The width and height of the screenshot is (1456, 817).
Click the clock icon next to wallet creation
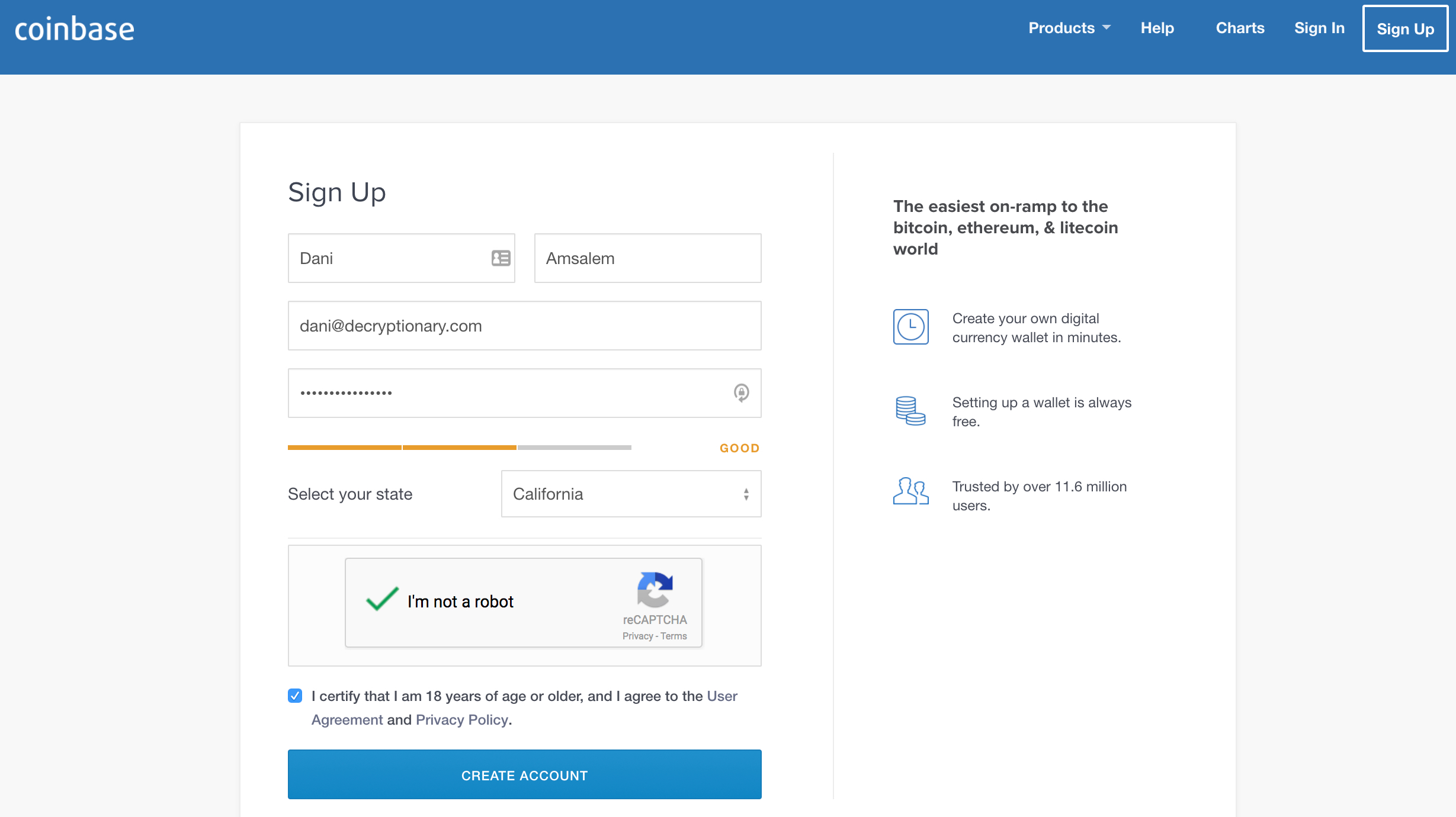point(911,327)
